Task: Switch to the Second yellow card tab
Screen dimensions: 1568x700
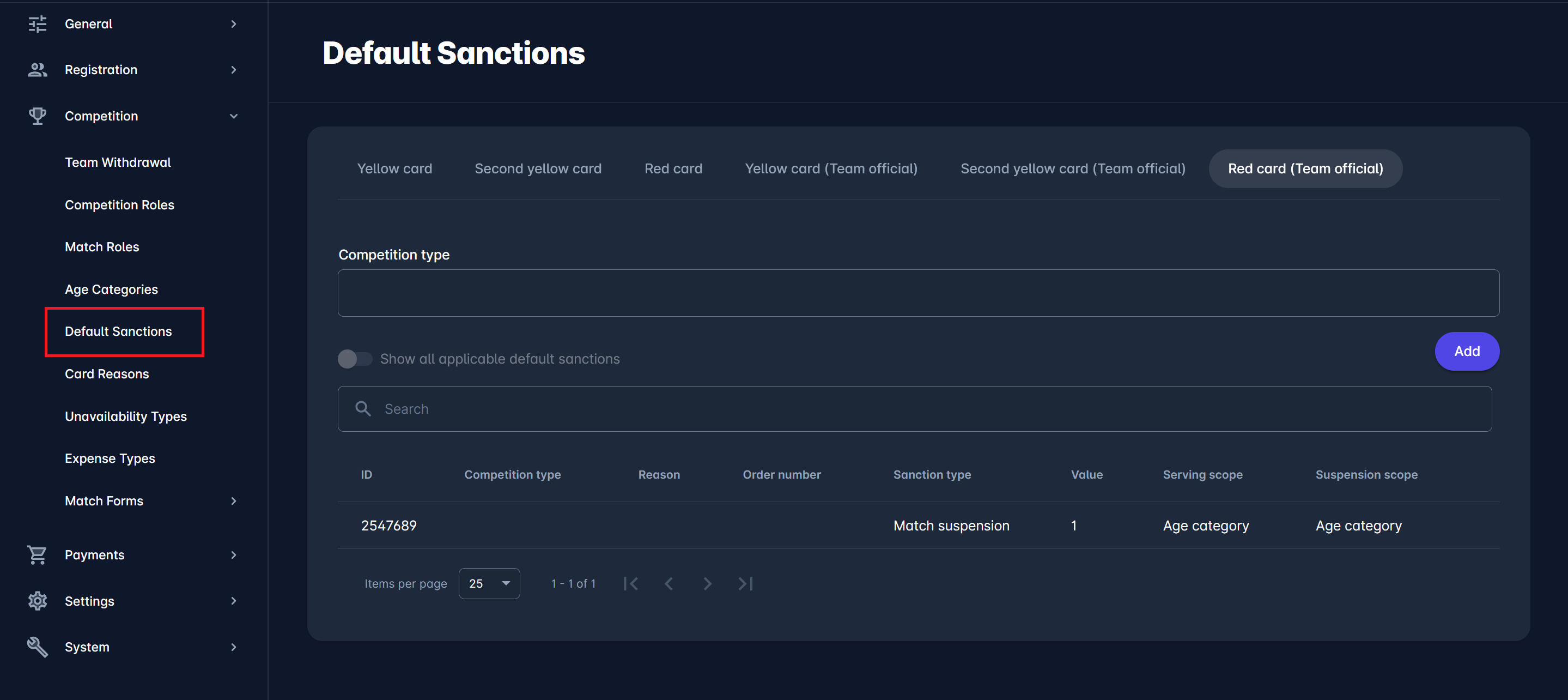Action: click(538, 169)
